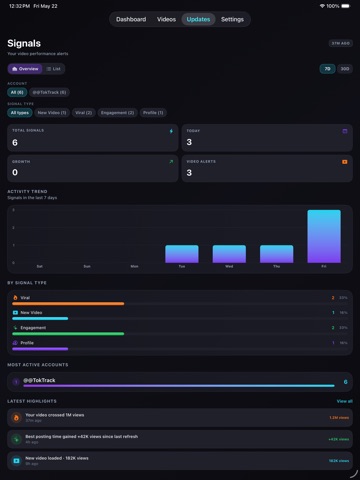Select the Thu bar in activity chart
Image resolution: width=360 pixels, height=480 pixels.
coord(277,254)
